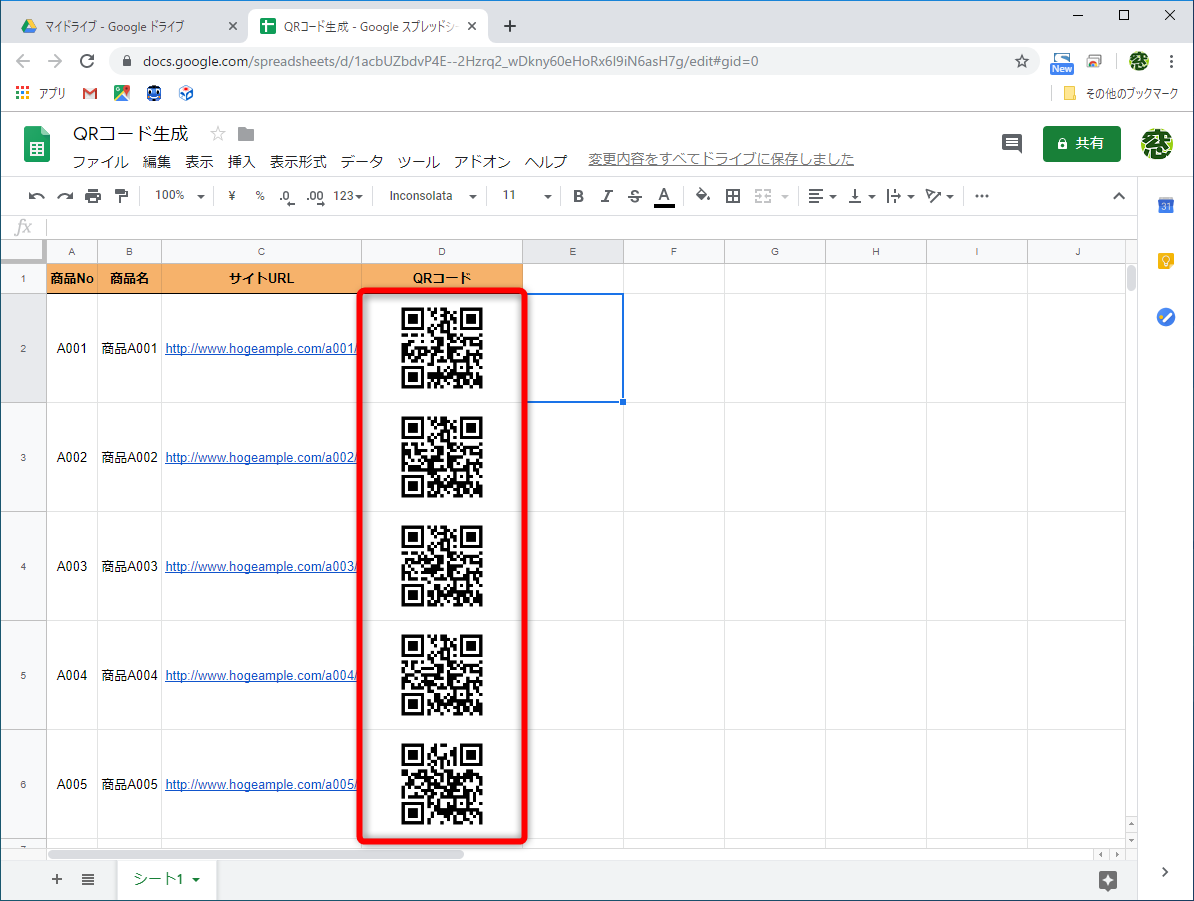Select the Print icon in the toolbar
This screenshot has height=901, width=1194.
click(90, 195)
